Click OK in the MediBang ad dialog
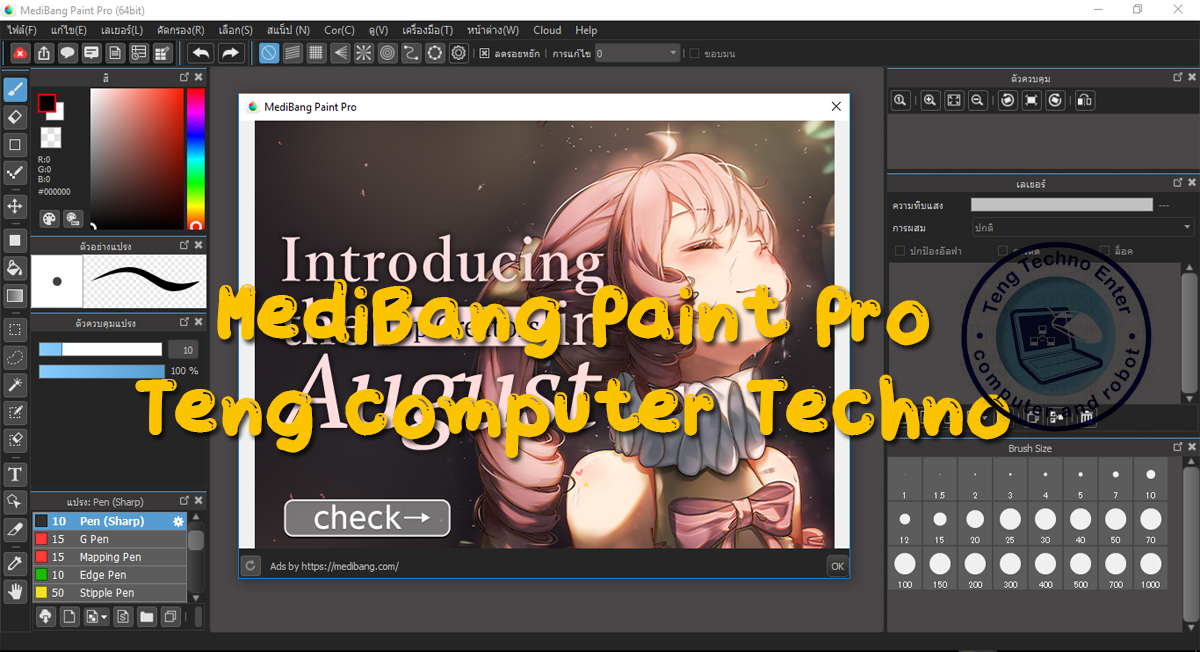 [837, 566]
